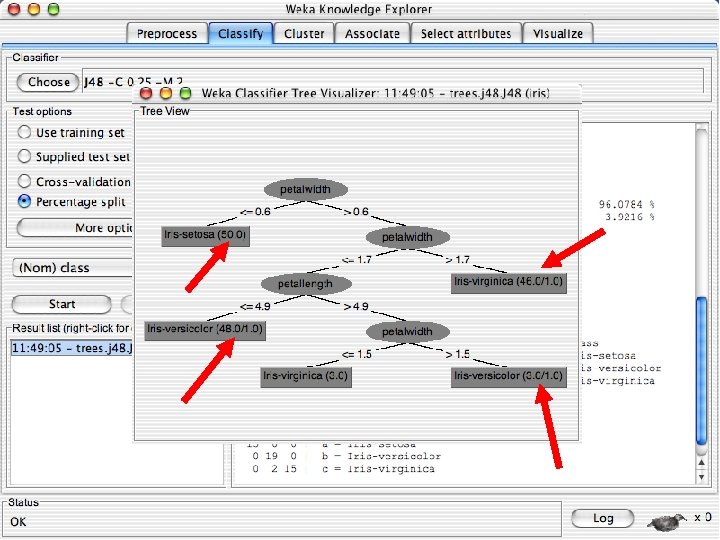720x540 pixels.
Task: Click the second-level petalwidth node
Action: click(x=407, y=237)
